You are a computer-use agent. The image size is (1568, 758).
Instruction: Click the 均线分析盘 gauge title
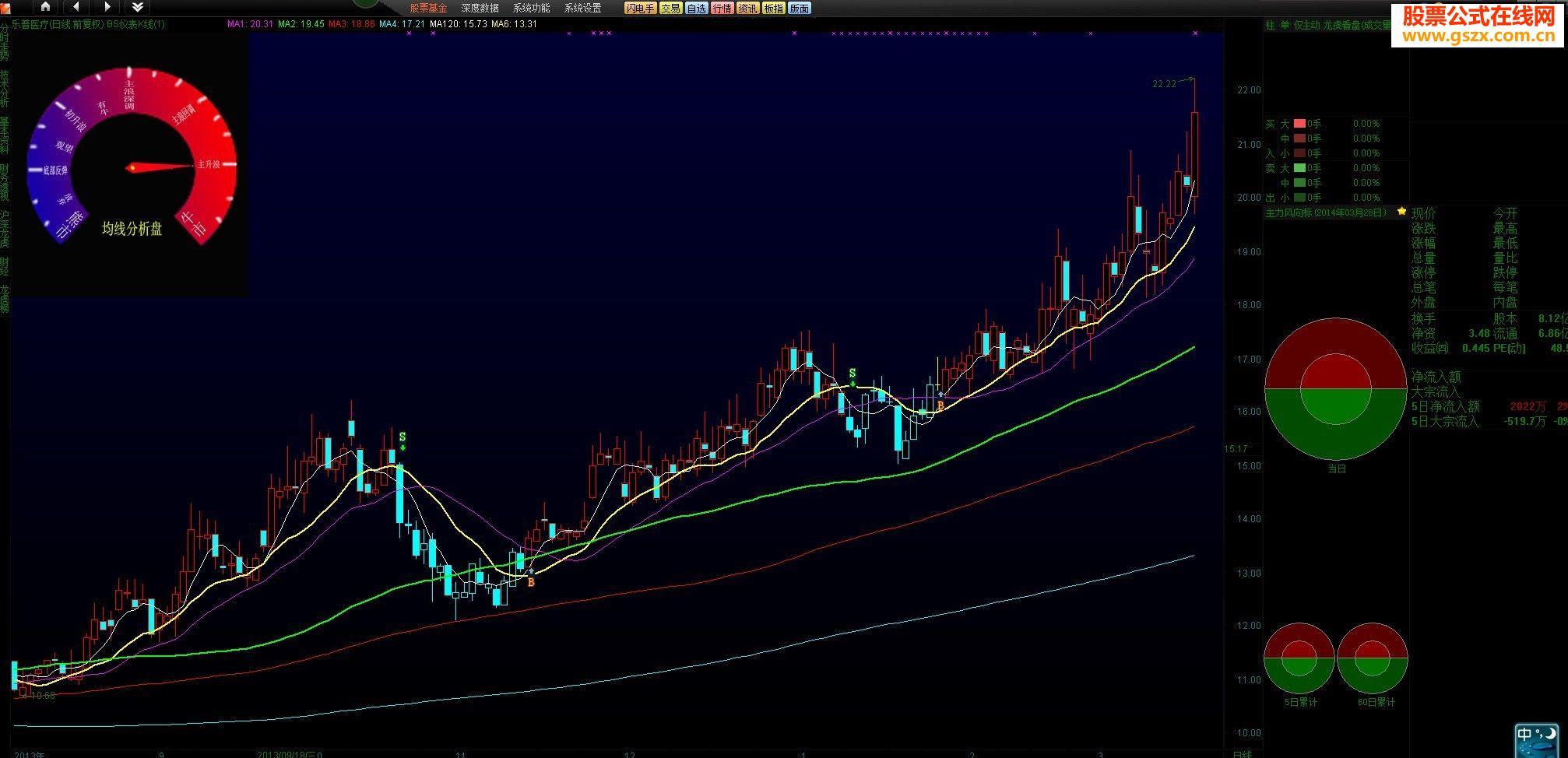[x=132, y=228]
